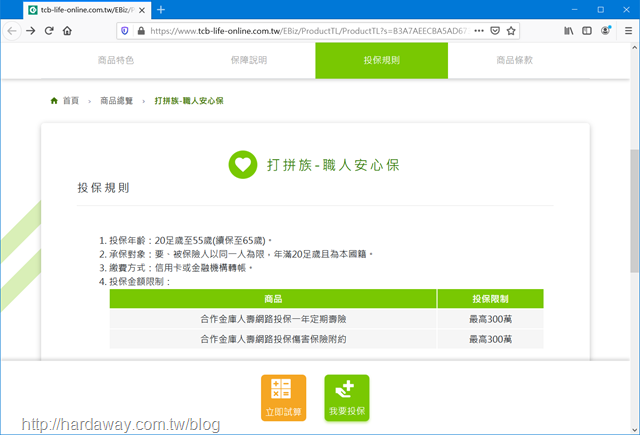640x435 pixels.
Task: Click 最高300萬 in 傷害保險附約 row
Action: (490, 339)
